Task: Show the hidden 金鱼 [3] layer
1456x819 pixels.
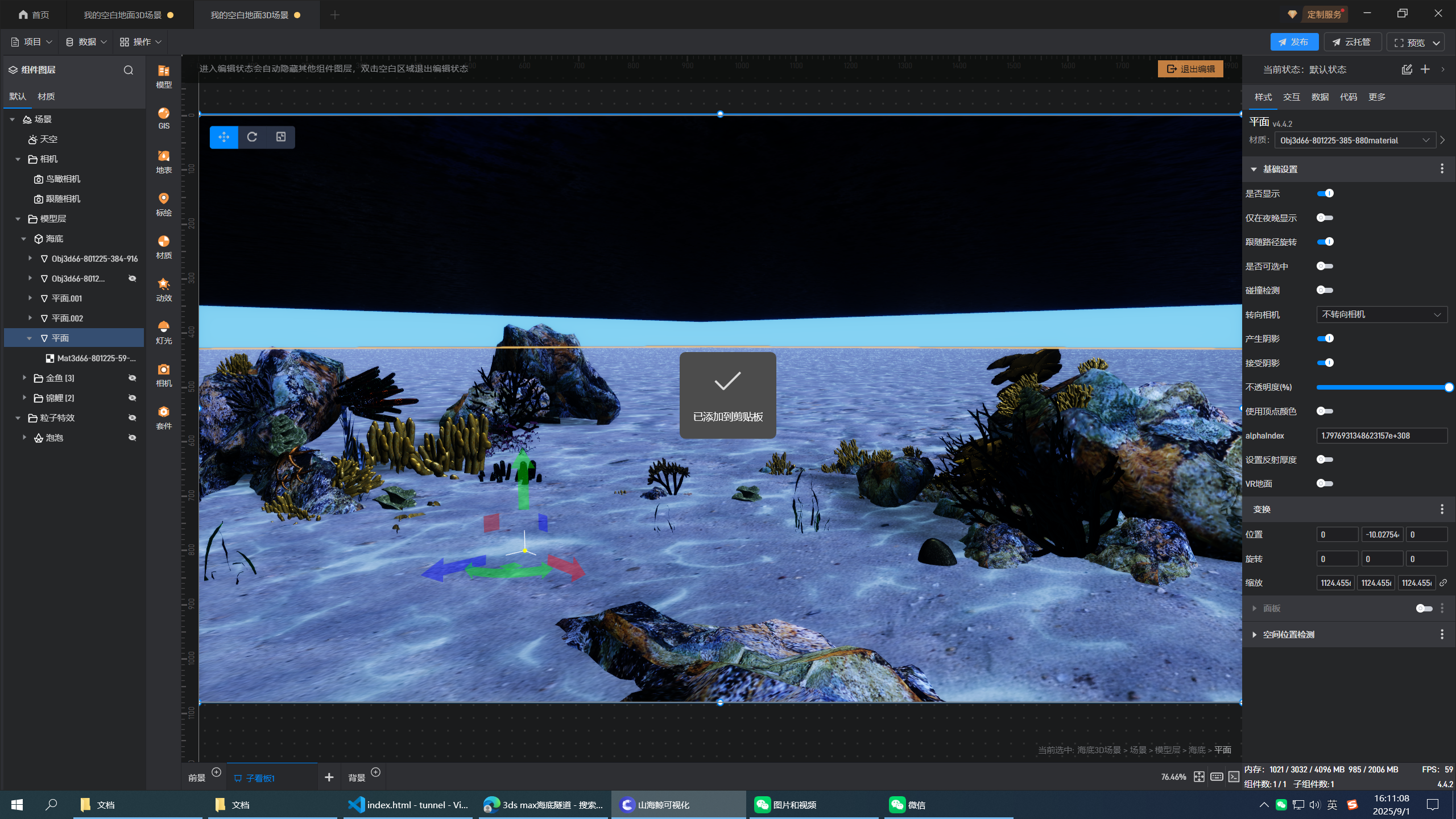Action: (132, 378)
